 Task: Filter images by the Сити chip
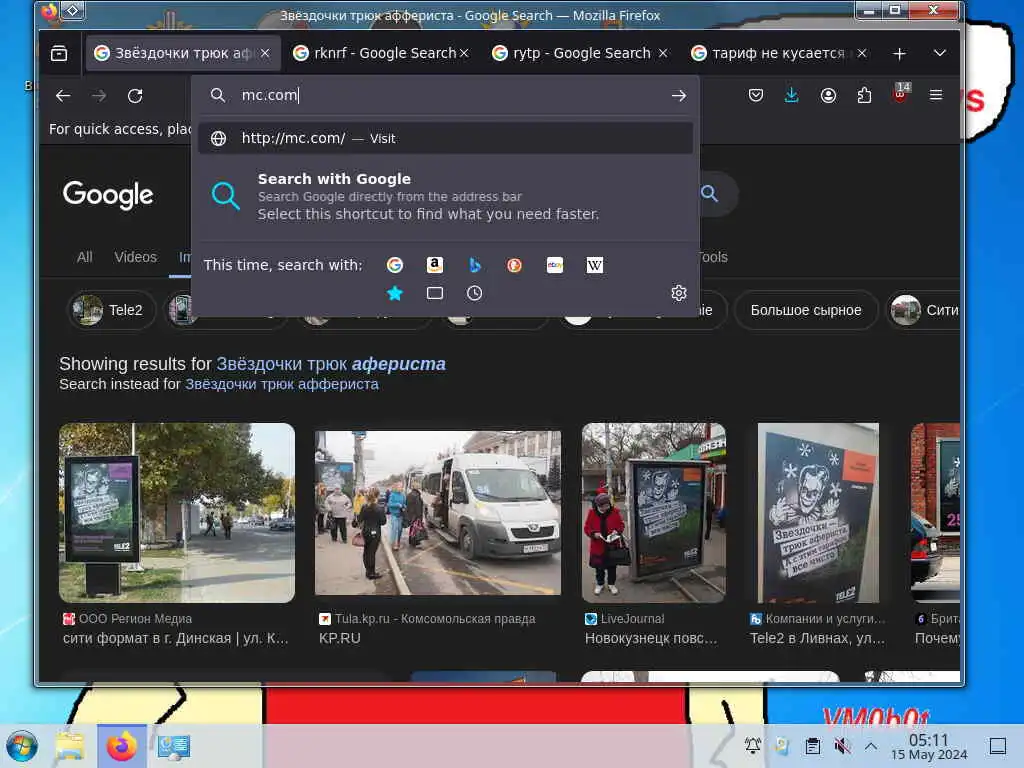[924, 310]
